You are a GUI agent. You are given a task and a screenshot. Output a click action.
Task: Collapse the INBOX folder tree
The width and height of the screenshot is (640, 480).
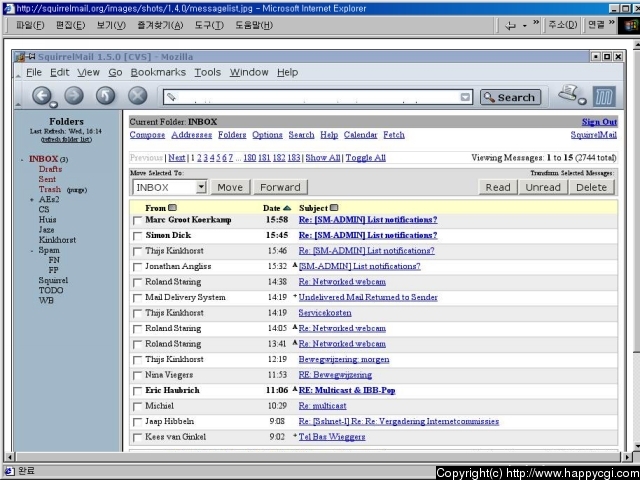point(22,159)
